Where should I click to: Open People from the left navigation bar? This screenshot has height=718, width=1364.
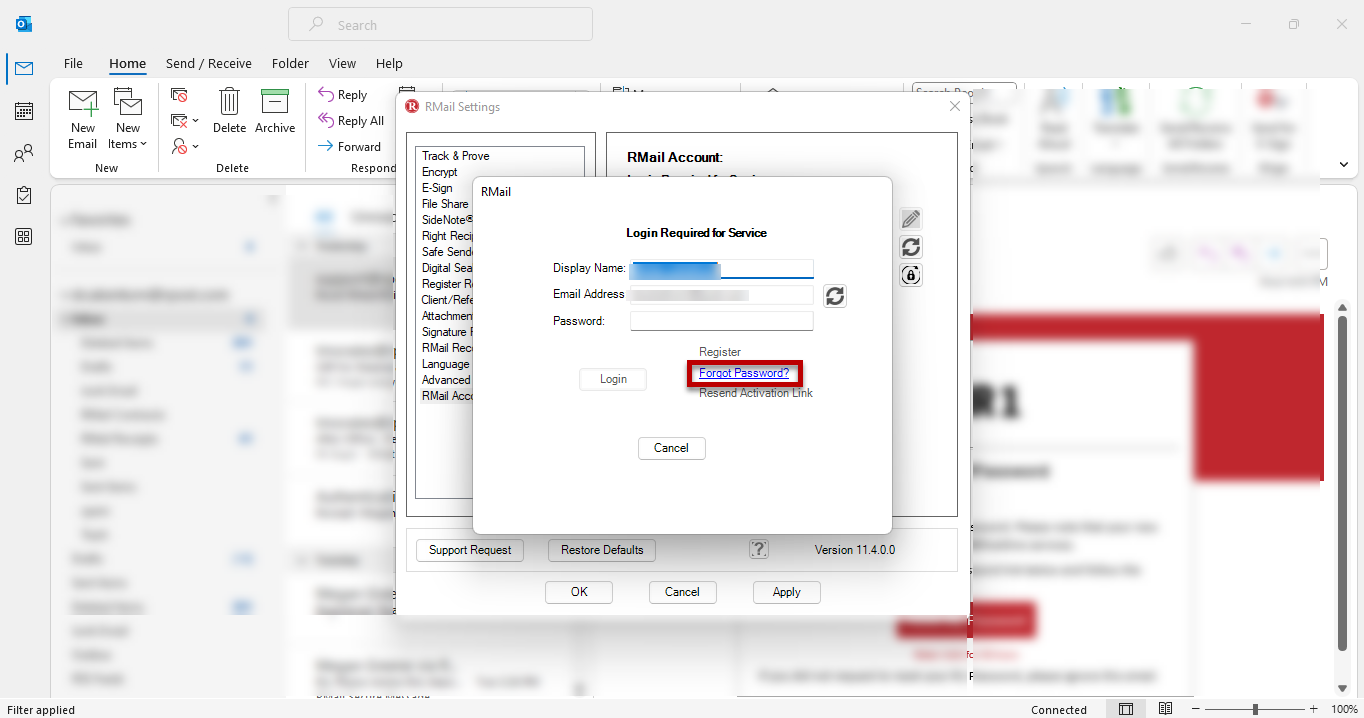[24, 153]
